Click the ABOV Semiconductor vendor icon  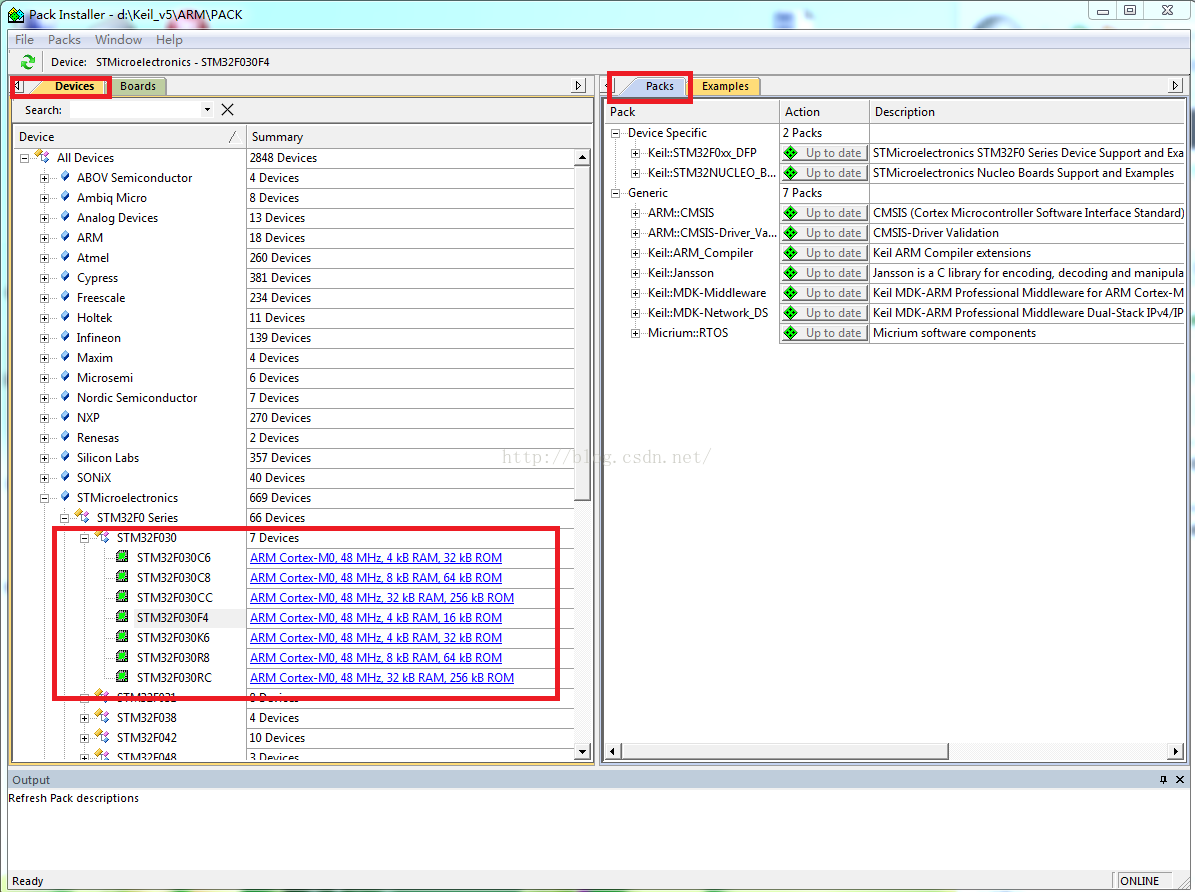66,177
